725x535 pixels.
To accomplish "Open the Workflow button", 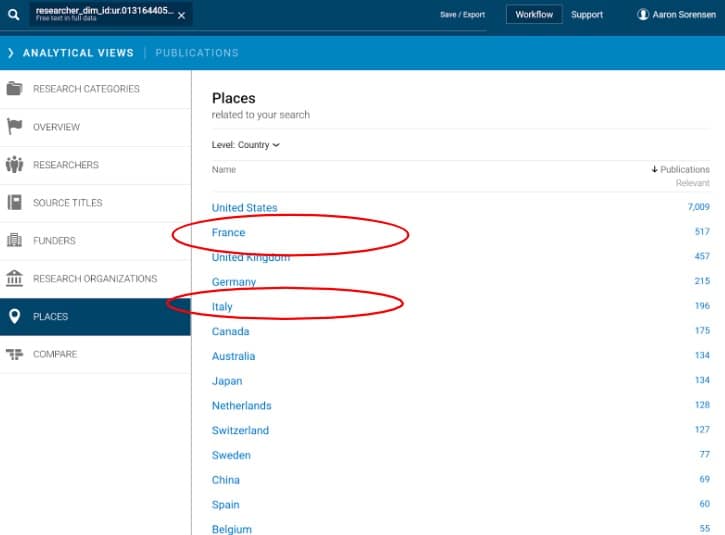I will coord(534,15).
